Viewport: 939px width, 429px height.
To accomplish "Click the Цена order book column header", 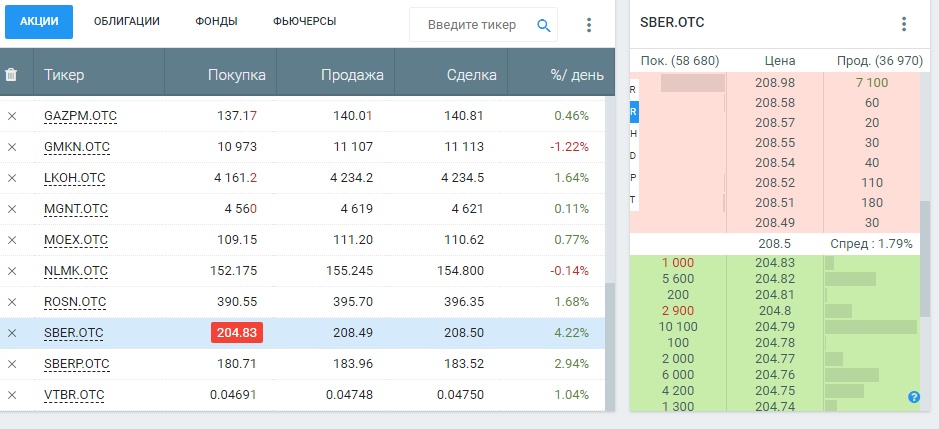I will (x=780, y=61).
